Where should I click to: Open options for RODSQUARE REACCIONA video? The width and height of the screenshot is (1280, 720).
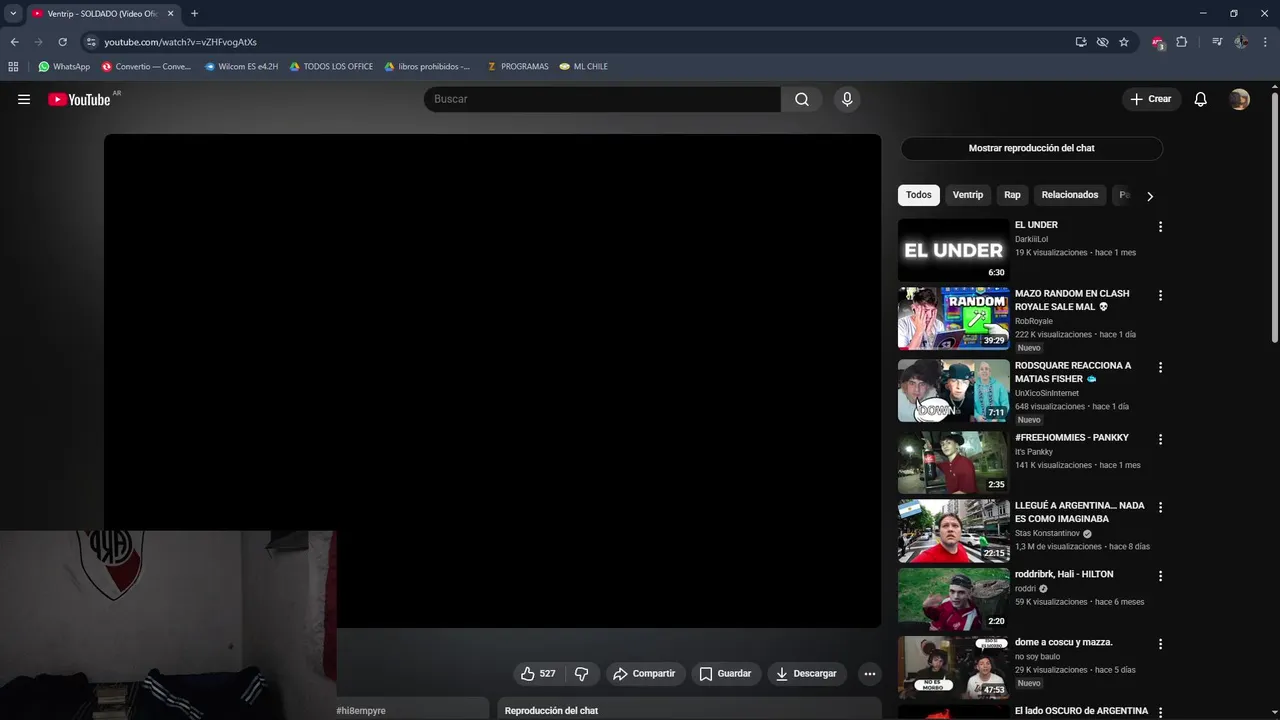[1160, 367]
